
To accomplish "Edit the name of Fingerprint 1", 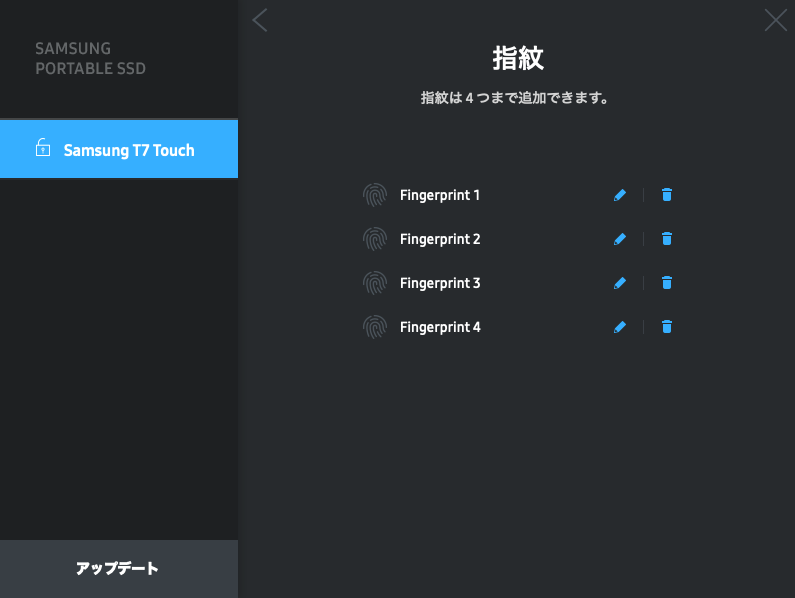I will (x=620, y=195).
